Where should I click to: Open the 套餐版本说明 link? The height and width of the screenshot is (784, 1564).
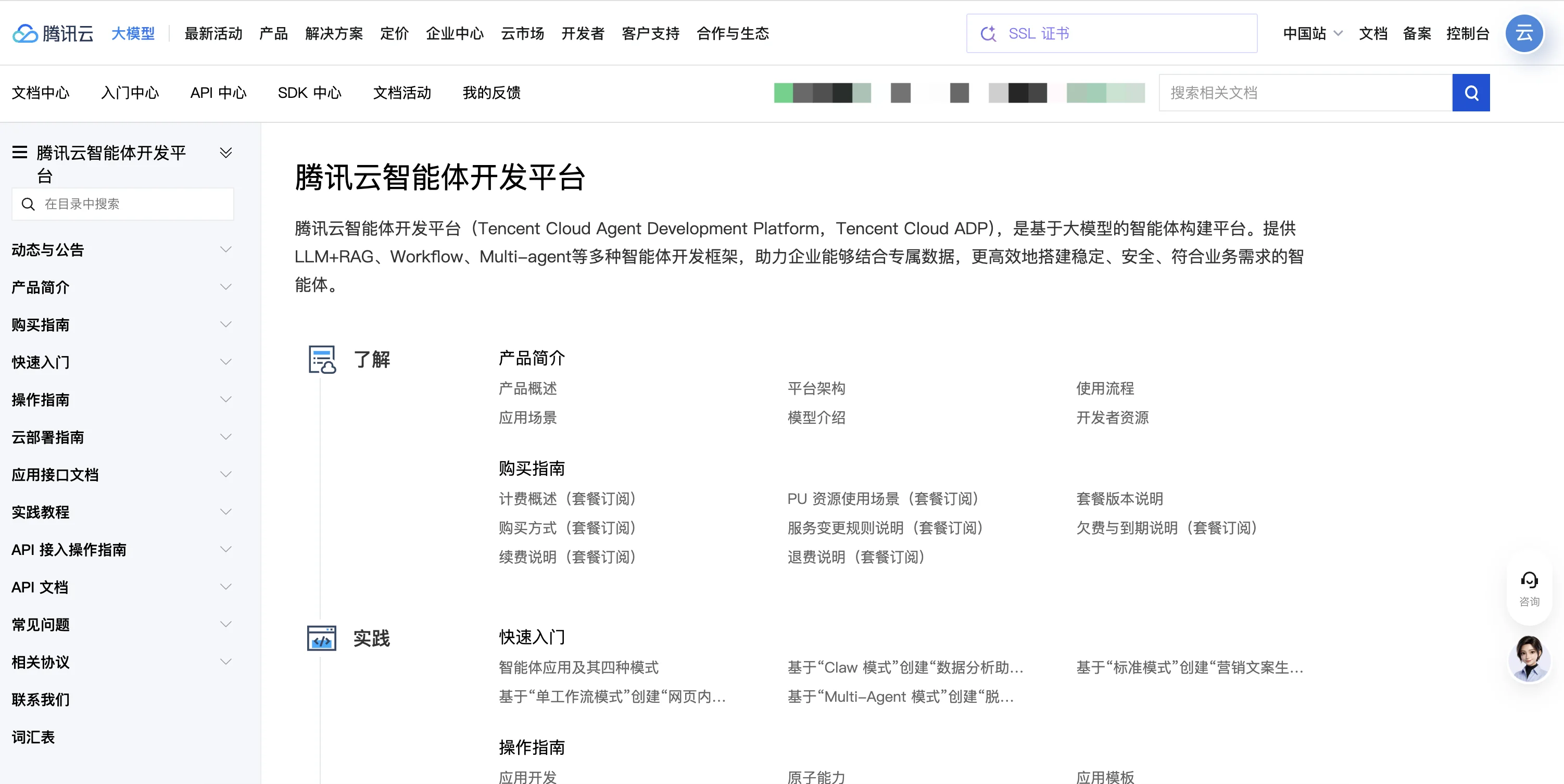[1119, 499]
